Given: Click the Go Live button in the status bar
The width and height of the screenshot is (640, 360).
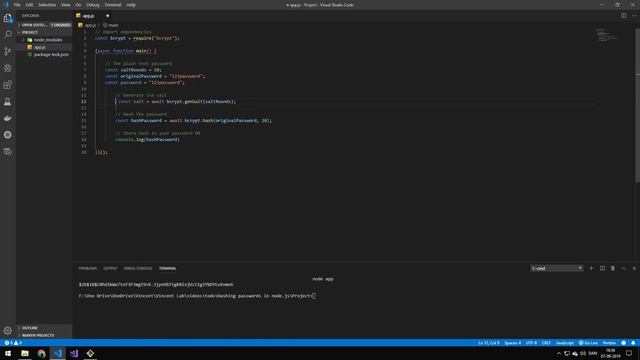Looking at the screenshot, I should click(588, 343).
